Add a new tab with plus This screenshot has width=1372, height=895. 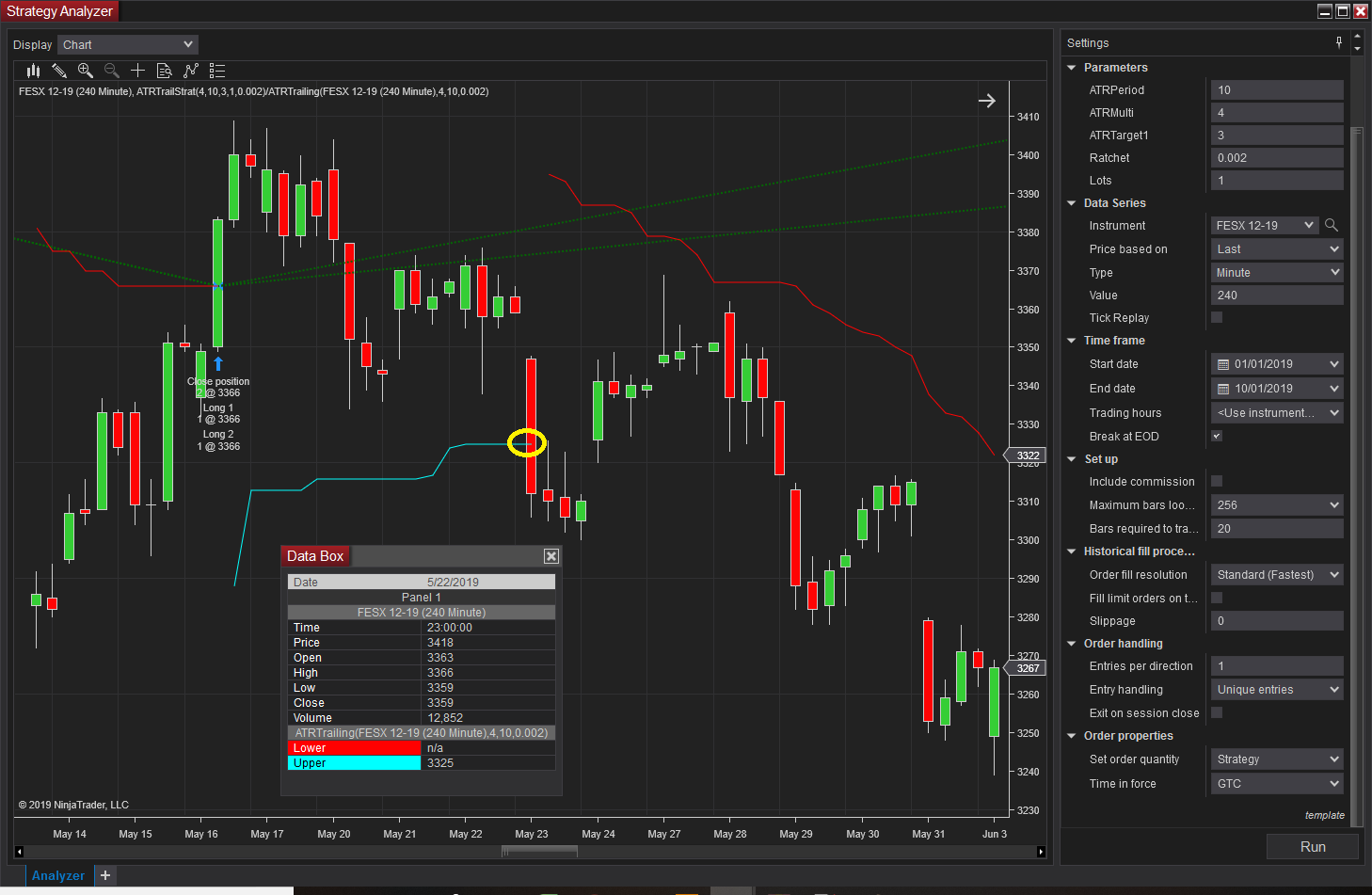pos(105,875)
